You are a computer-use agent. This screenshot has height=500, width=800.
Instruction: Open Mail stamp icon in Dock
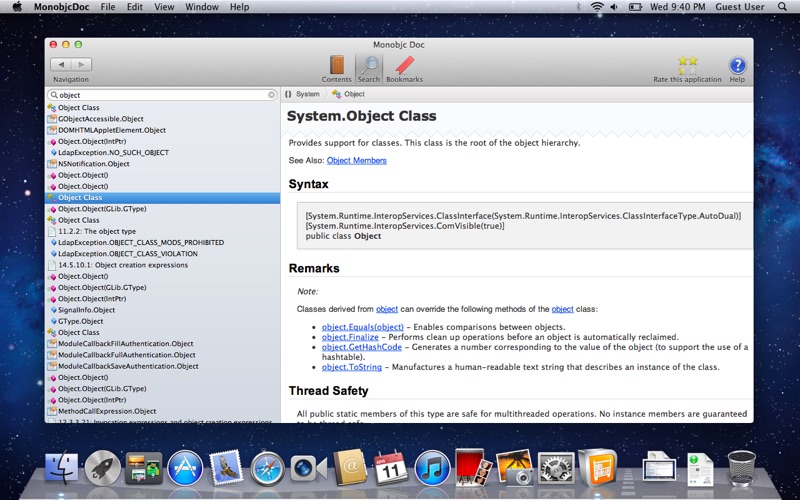(x=225, y=466)
